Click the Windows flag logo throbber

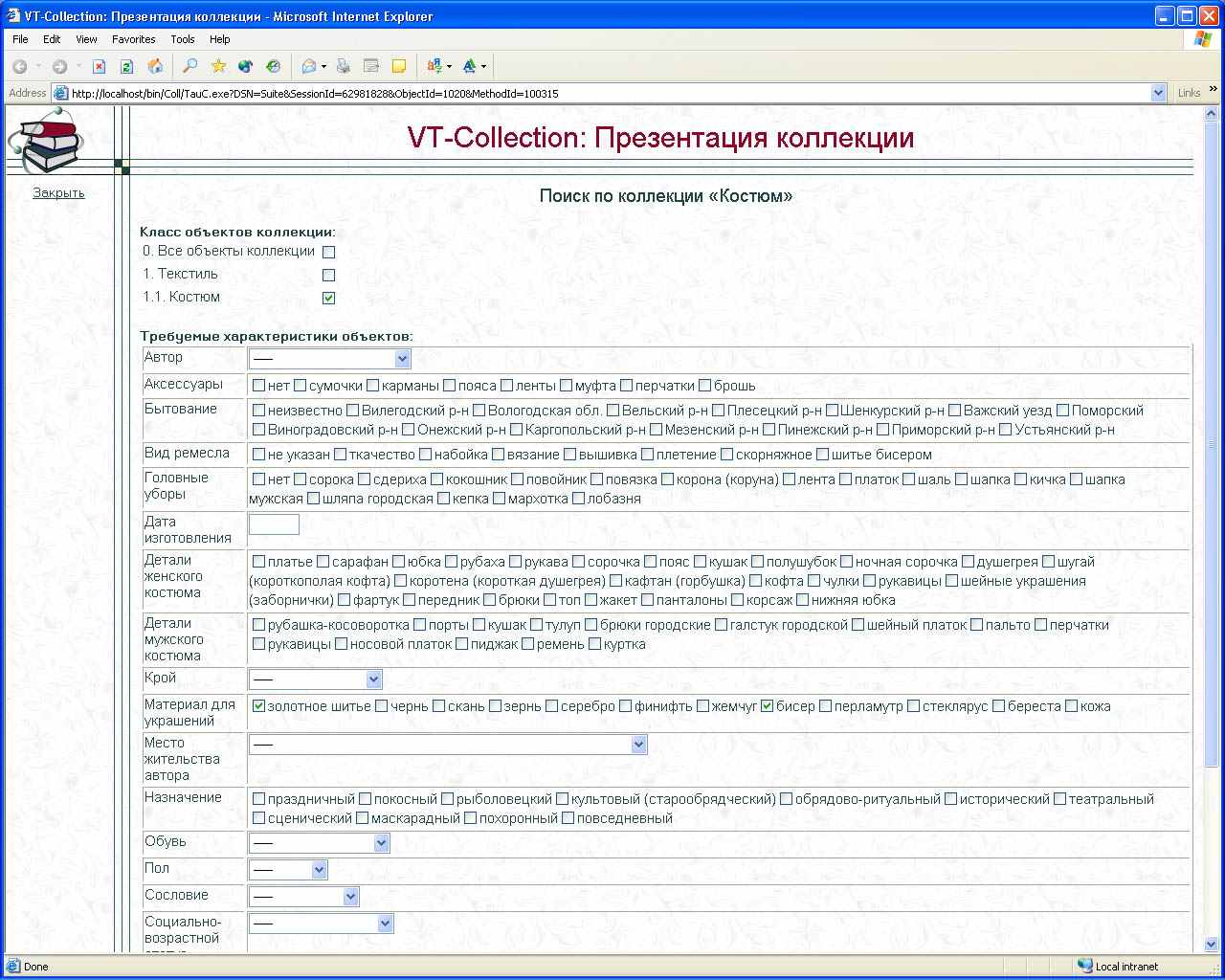click(x=1202, y=39)
